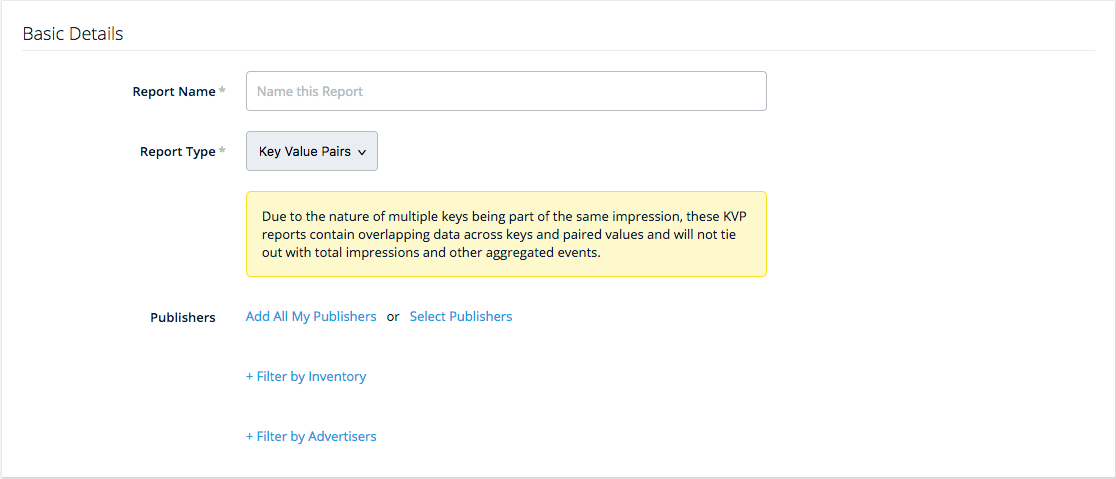The width and height of the screenshot is (1116, 479).
Task: Click the required asterisk next to Report Type
Action: (x=222, y=152)
